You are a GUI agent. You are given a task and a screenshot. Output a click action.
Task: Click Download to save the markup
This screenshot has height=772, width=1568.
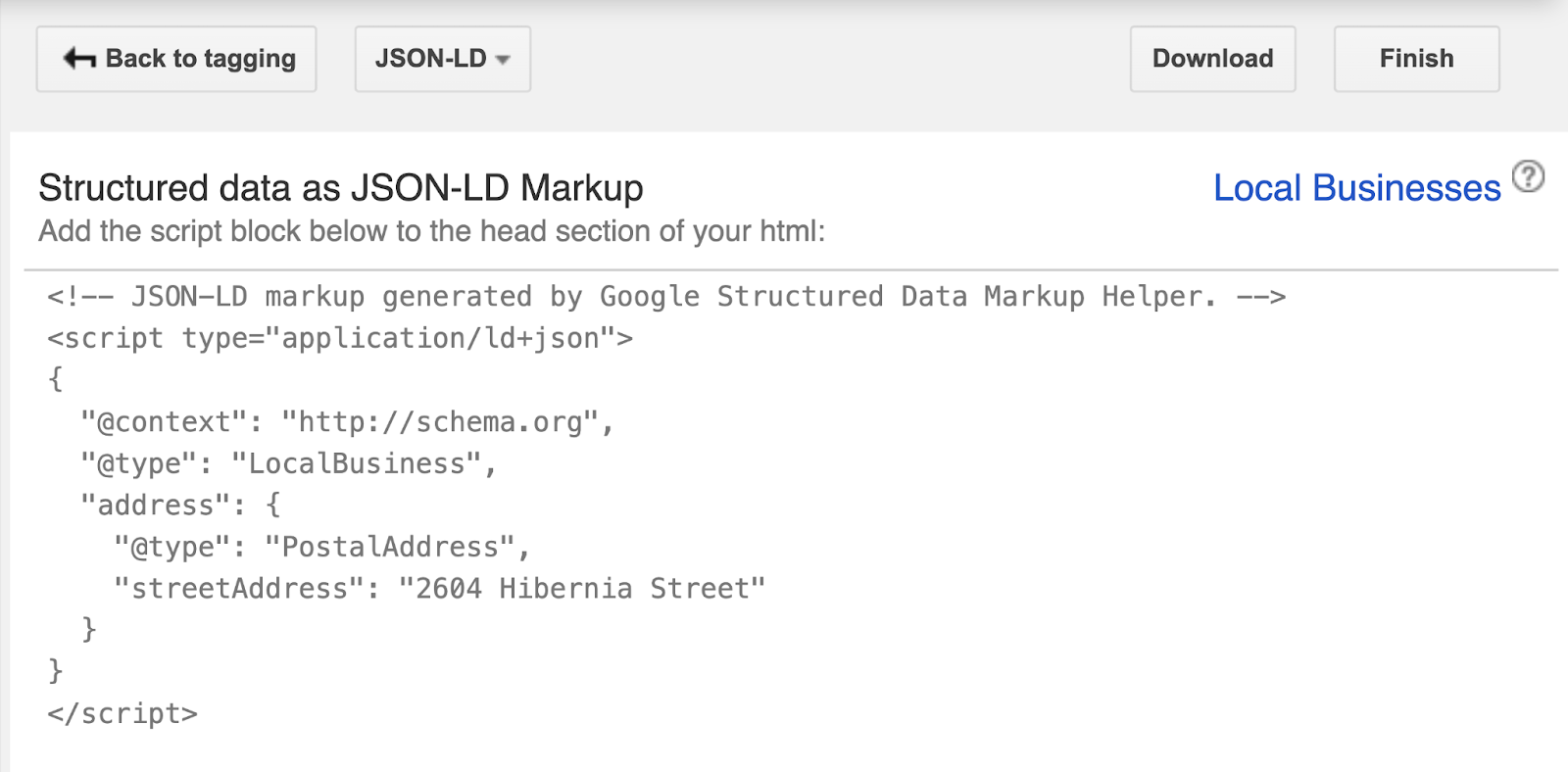coord(1212,59)
